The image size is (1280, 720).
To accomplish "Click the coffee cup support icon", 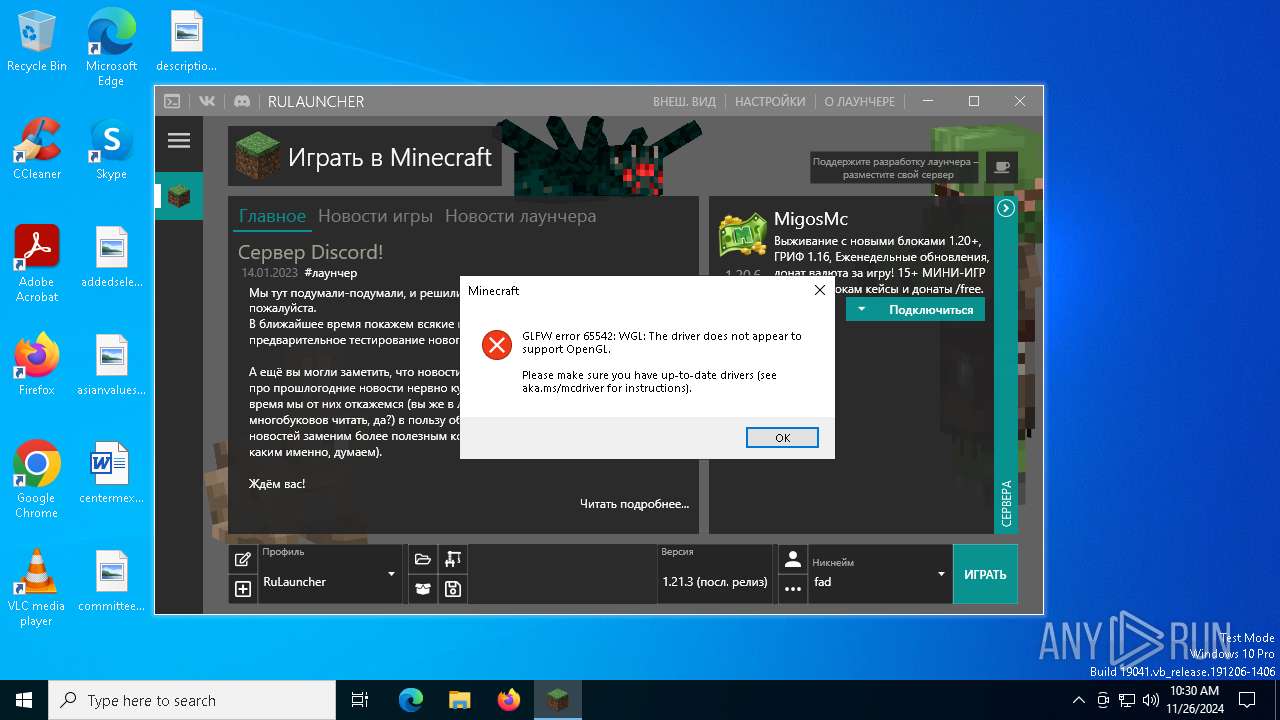I will [x=1002, y=167].
